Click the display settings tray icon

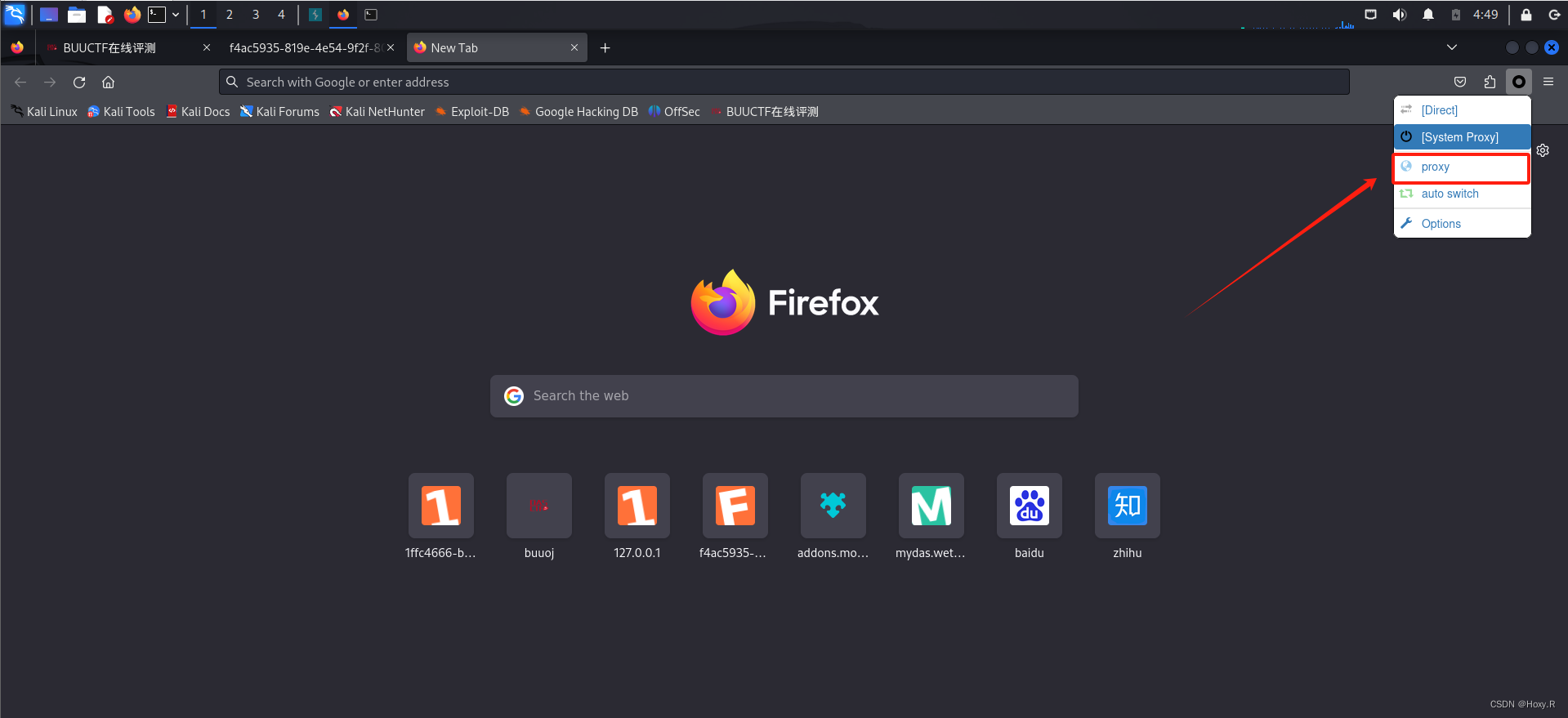click(1370, 15)
